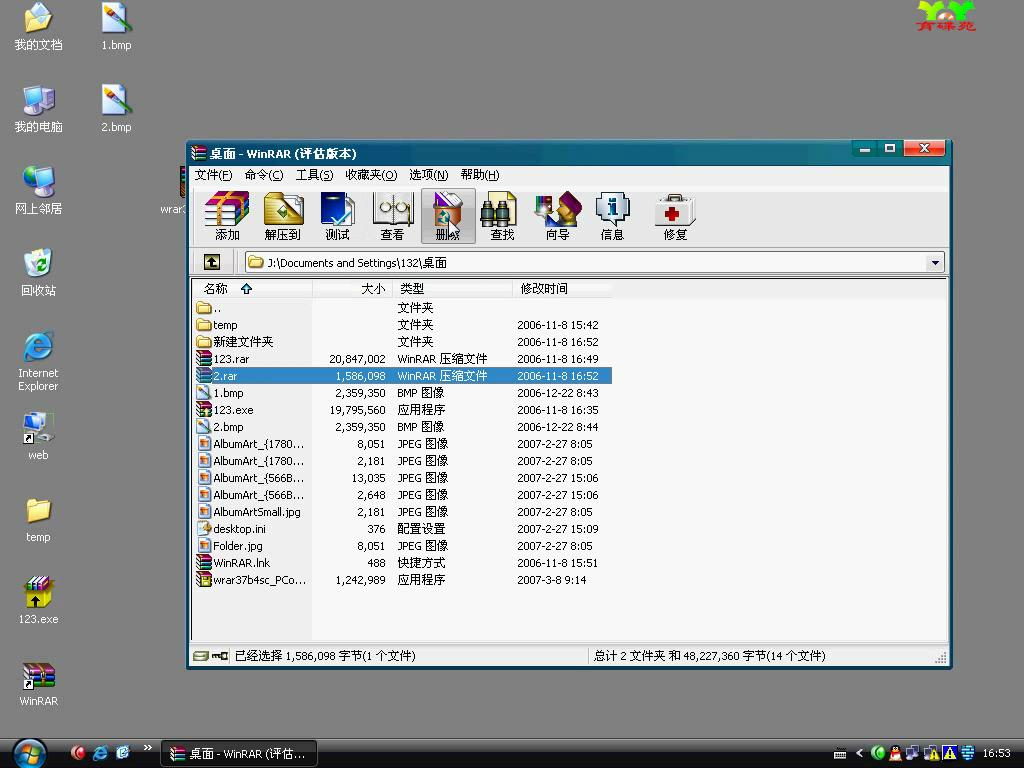Viewport: 1024px width, 768px height.
Task: Click the 修复 (Repair) first-aid icon
Action: point(675,216)
